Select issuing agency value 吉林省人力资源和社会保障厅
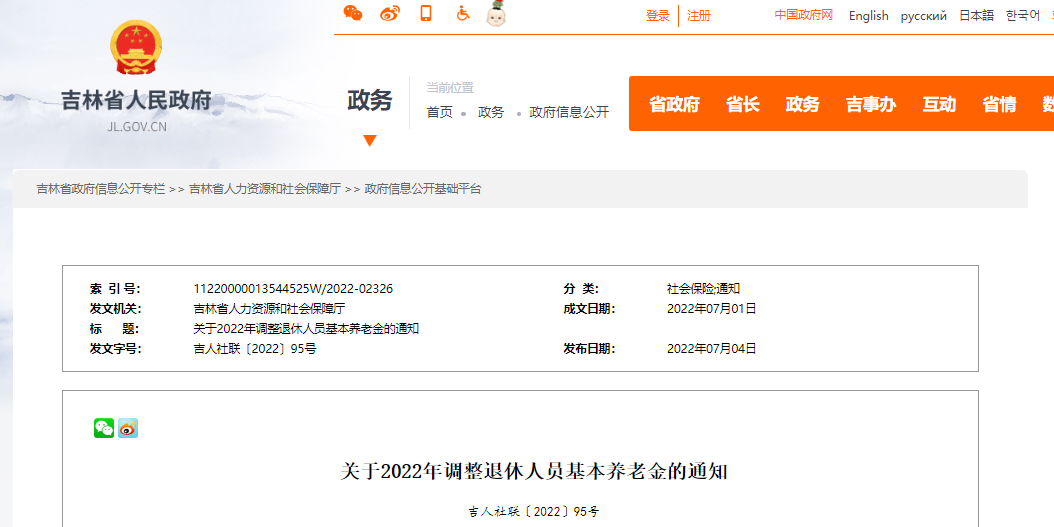Screen dimensions: 1054x527 [x=269, y=309]
